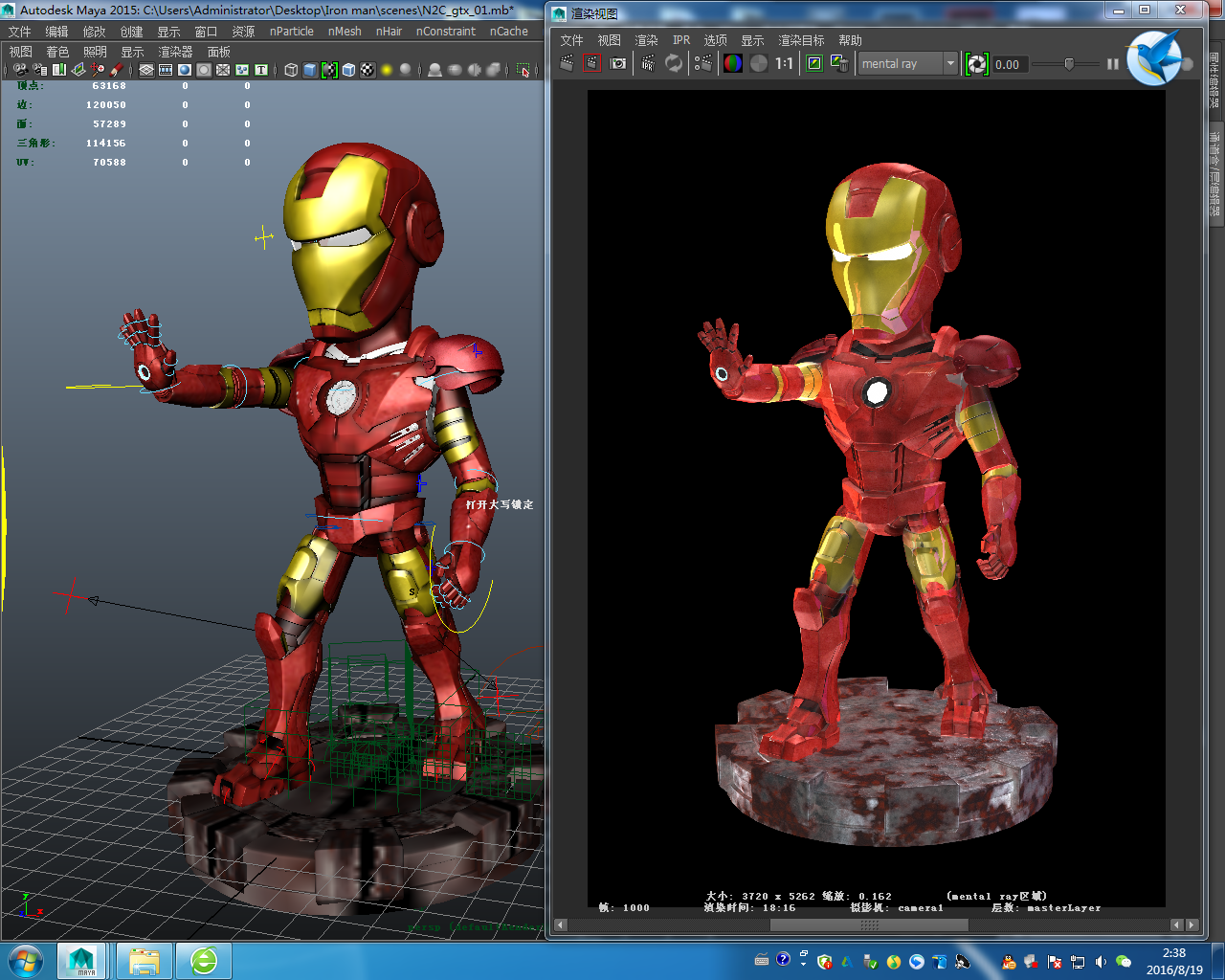Click the camera attributes icon in viewport toolbar
The height and width of the screenshot is (980, 1225).
click(x=40, y=70)
